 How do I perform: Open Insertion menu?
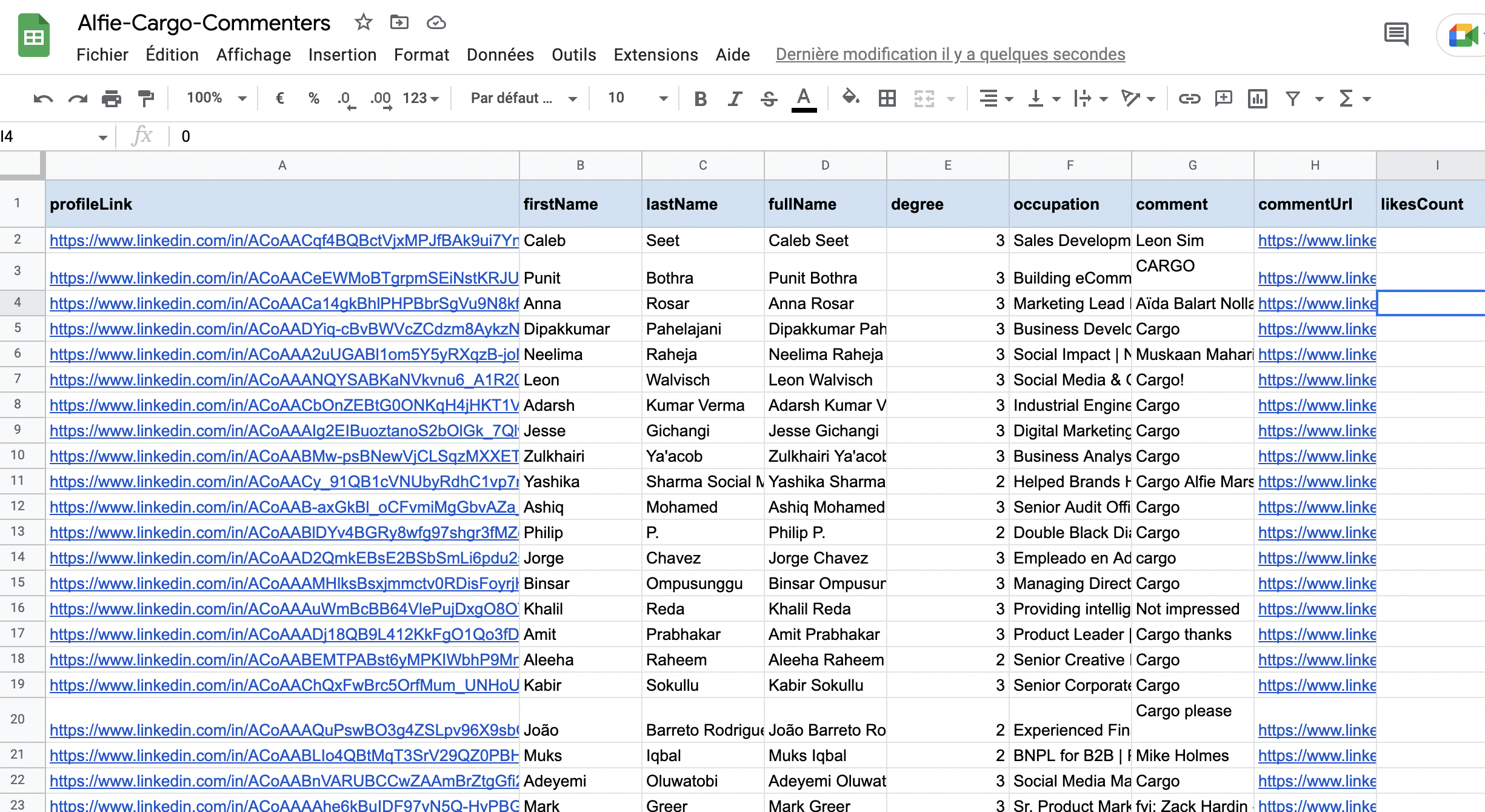[342, 55]
